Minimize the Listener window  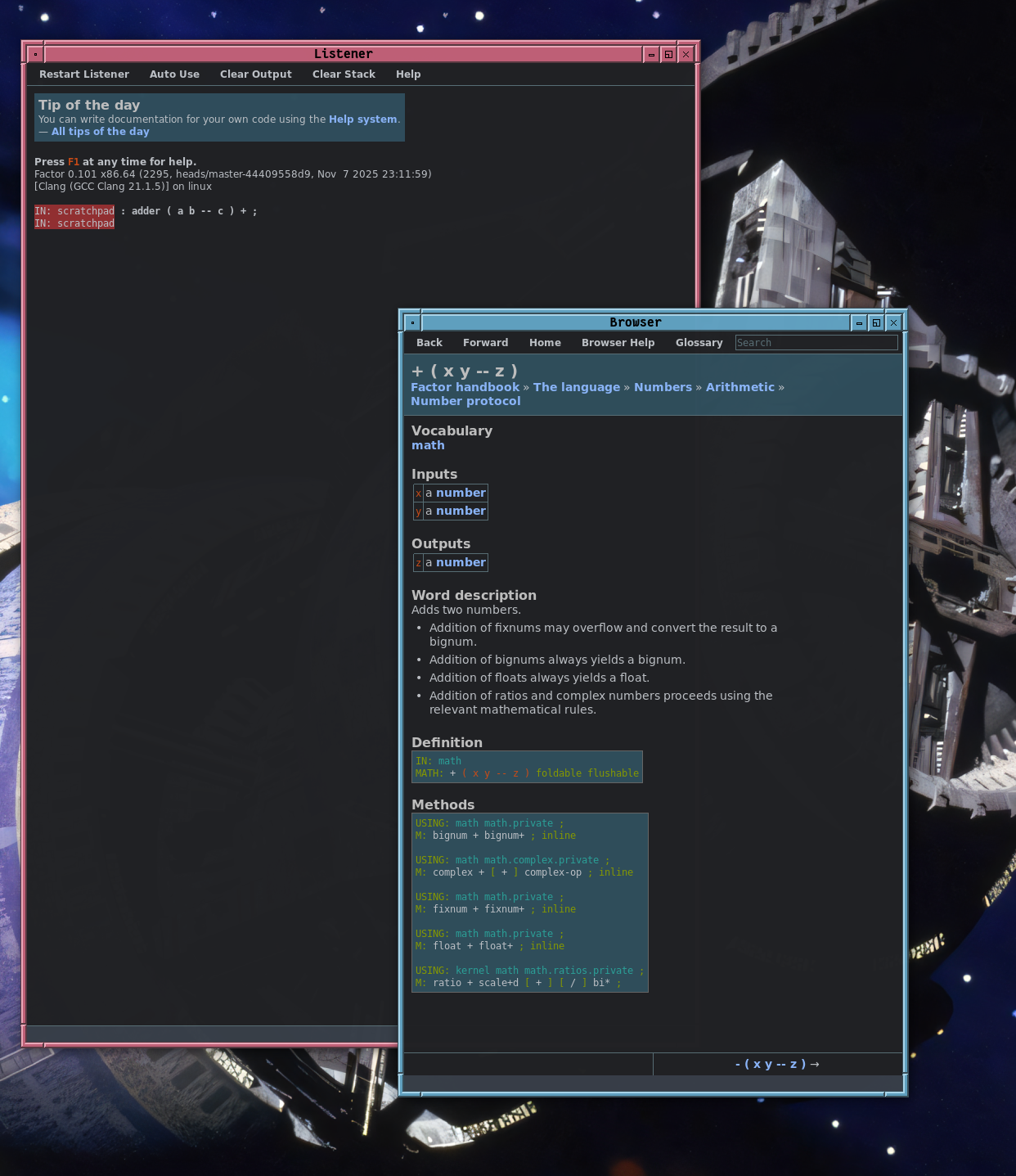point(651,54)
